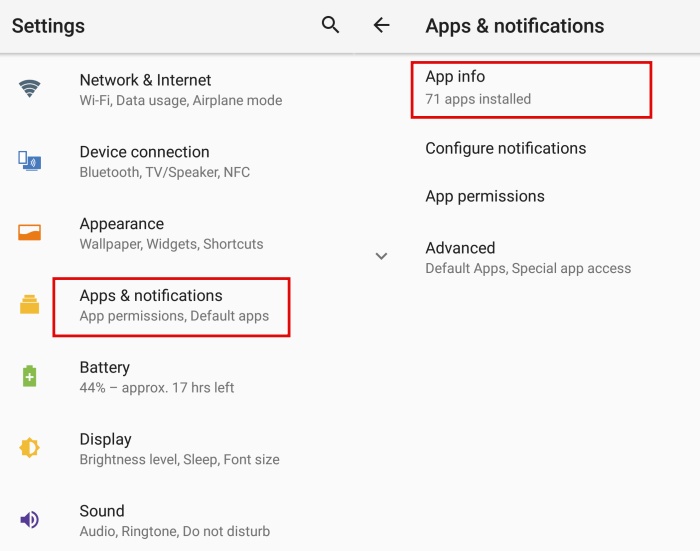Open search in Settings header
This screenshot has width=700, height=551.
[330, 25]
